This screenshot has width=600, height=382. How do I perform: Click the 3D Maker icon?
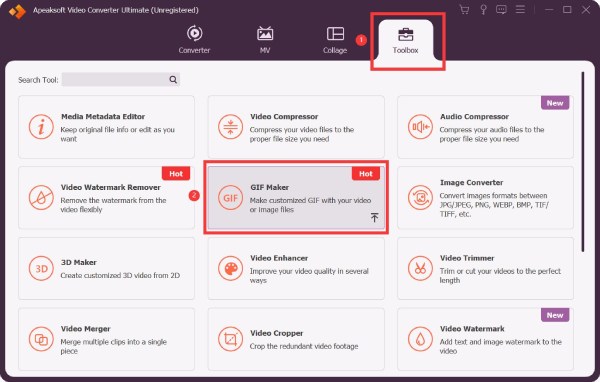(x=41, y=268)
